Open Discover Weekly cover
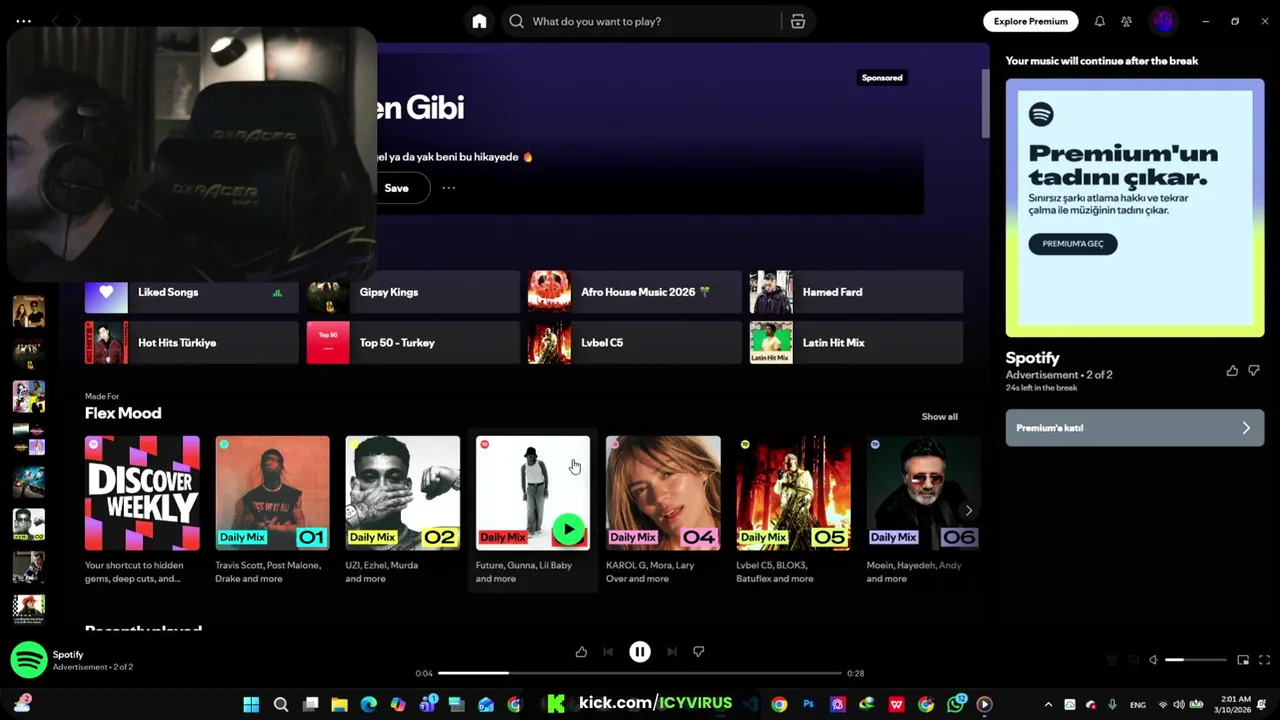1280x720 pixels. (x=142, y=493)
